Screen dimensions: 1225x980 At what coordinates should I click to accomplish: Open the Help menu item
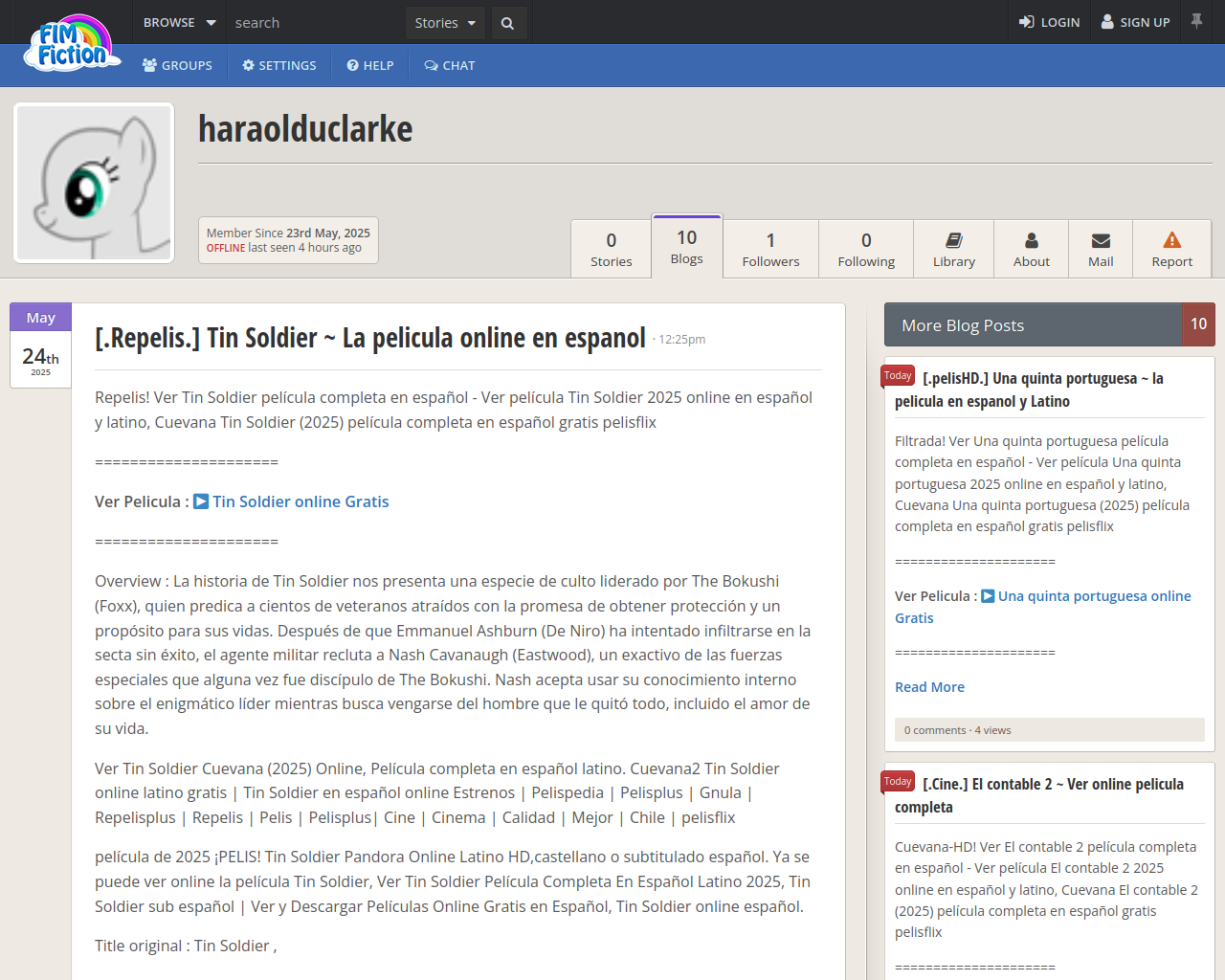pyautogui.click(x=370, y=65)
